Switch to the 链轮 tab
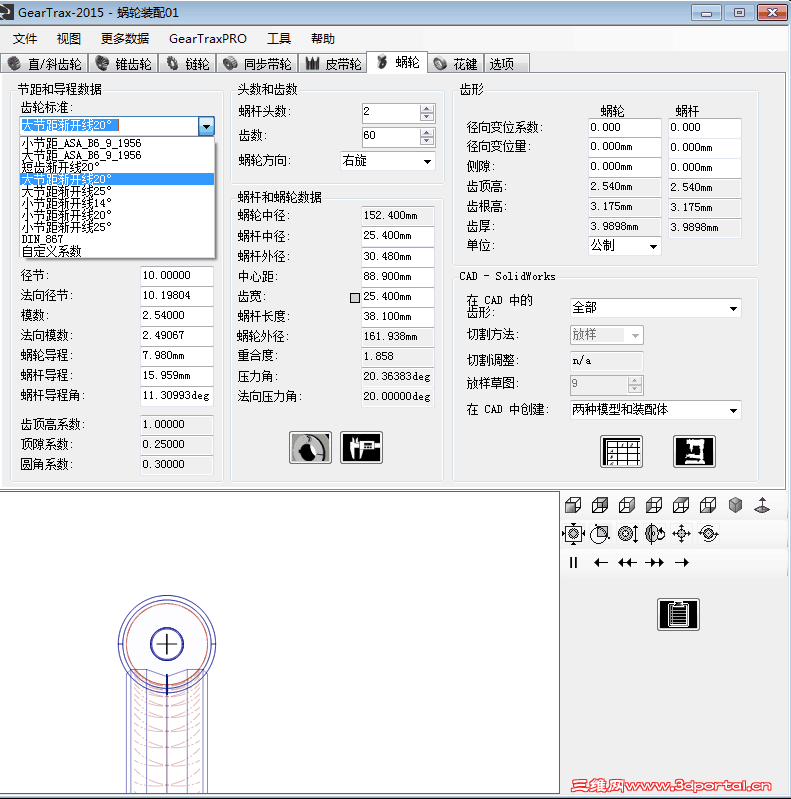 coord(188,64)
